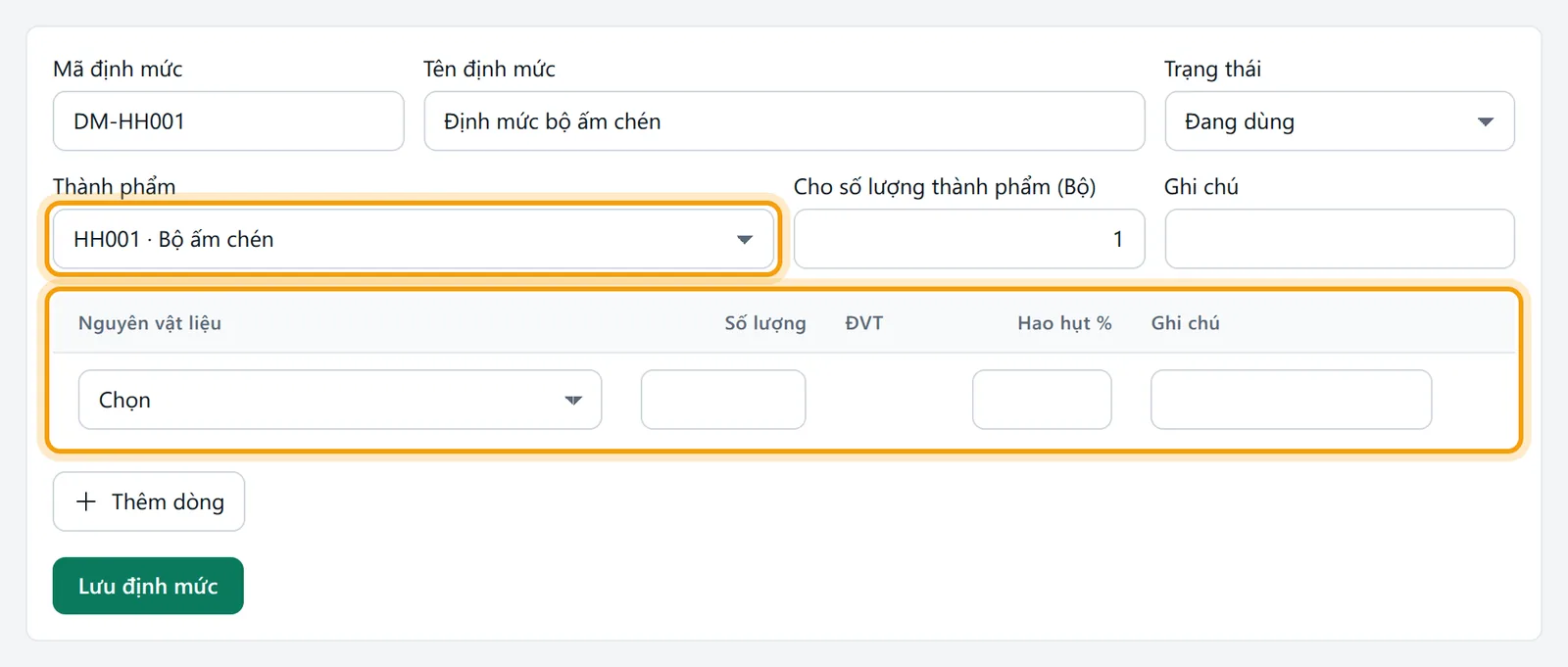Click the ĐVT column header
Viewport: 1568px width, 667px height.
[x=864, y=323]
